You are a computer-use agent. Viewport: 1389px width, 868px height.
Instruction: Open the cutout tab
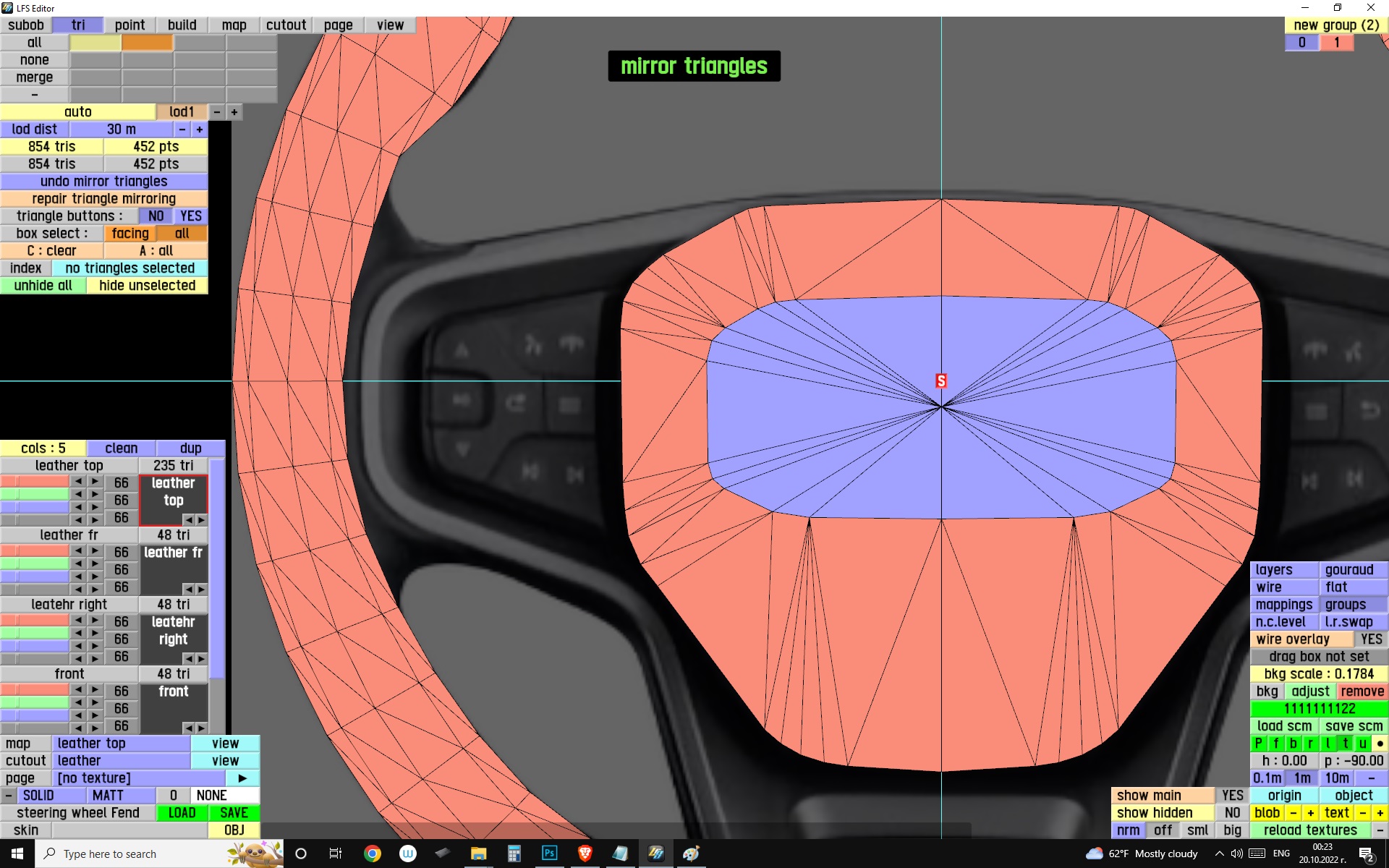[286, 25]
